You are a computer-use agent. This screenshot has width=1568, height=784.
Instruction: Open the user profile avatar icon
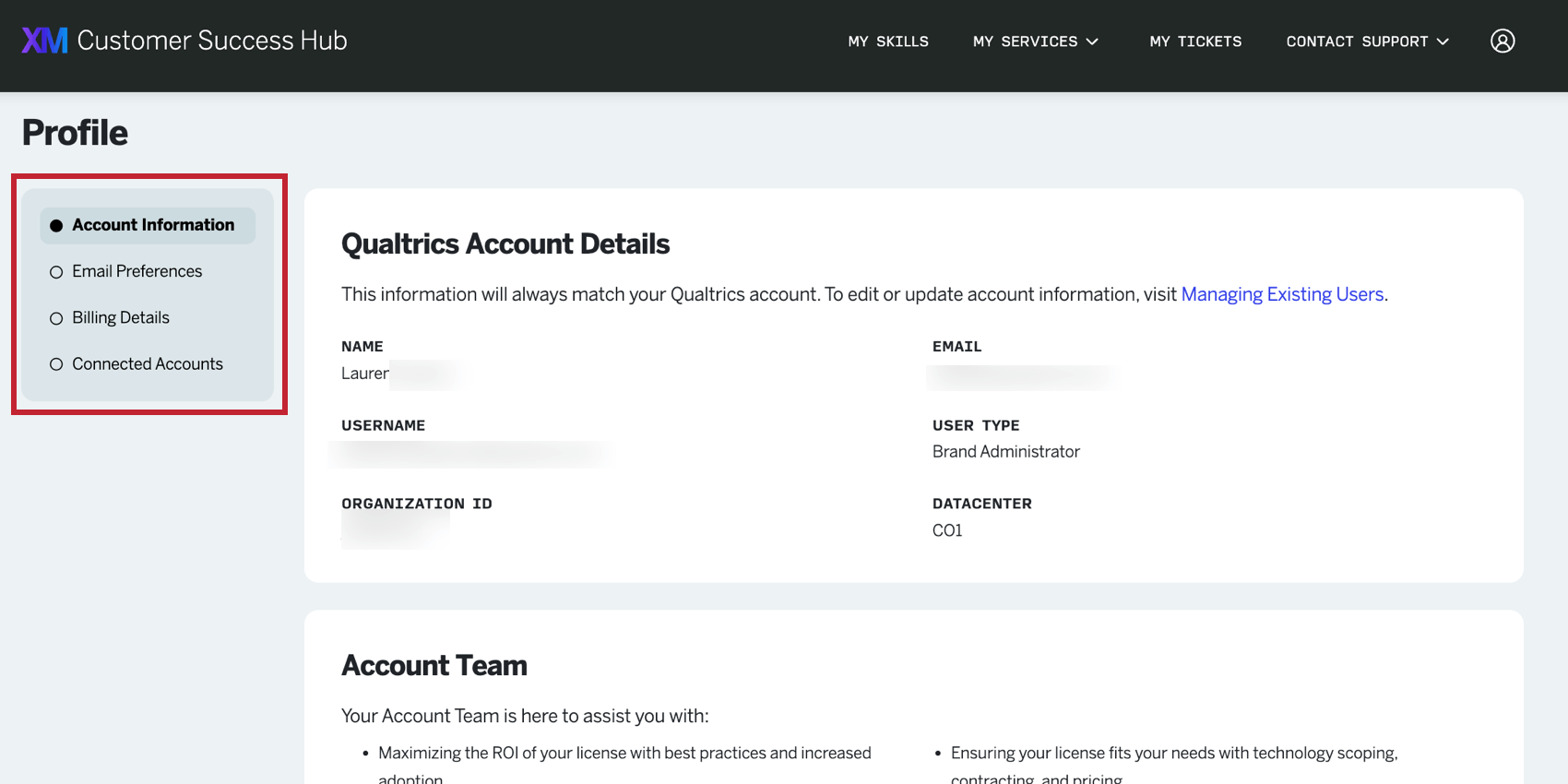click(1503, 42)
